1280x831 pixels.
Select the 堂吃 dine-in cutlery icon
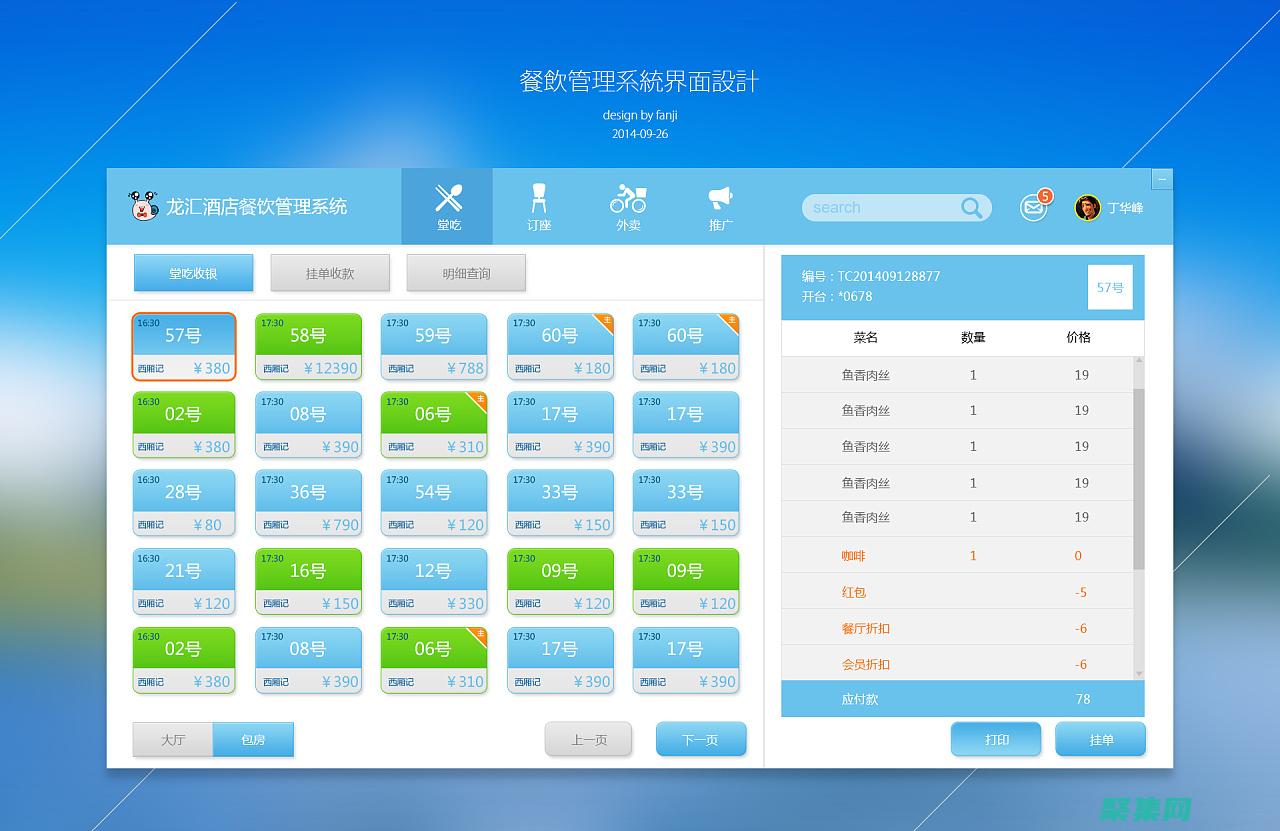tap(447, 196)
